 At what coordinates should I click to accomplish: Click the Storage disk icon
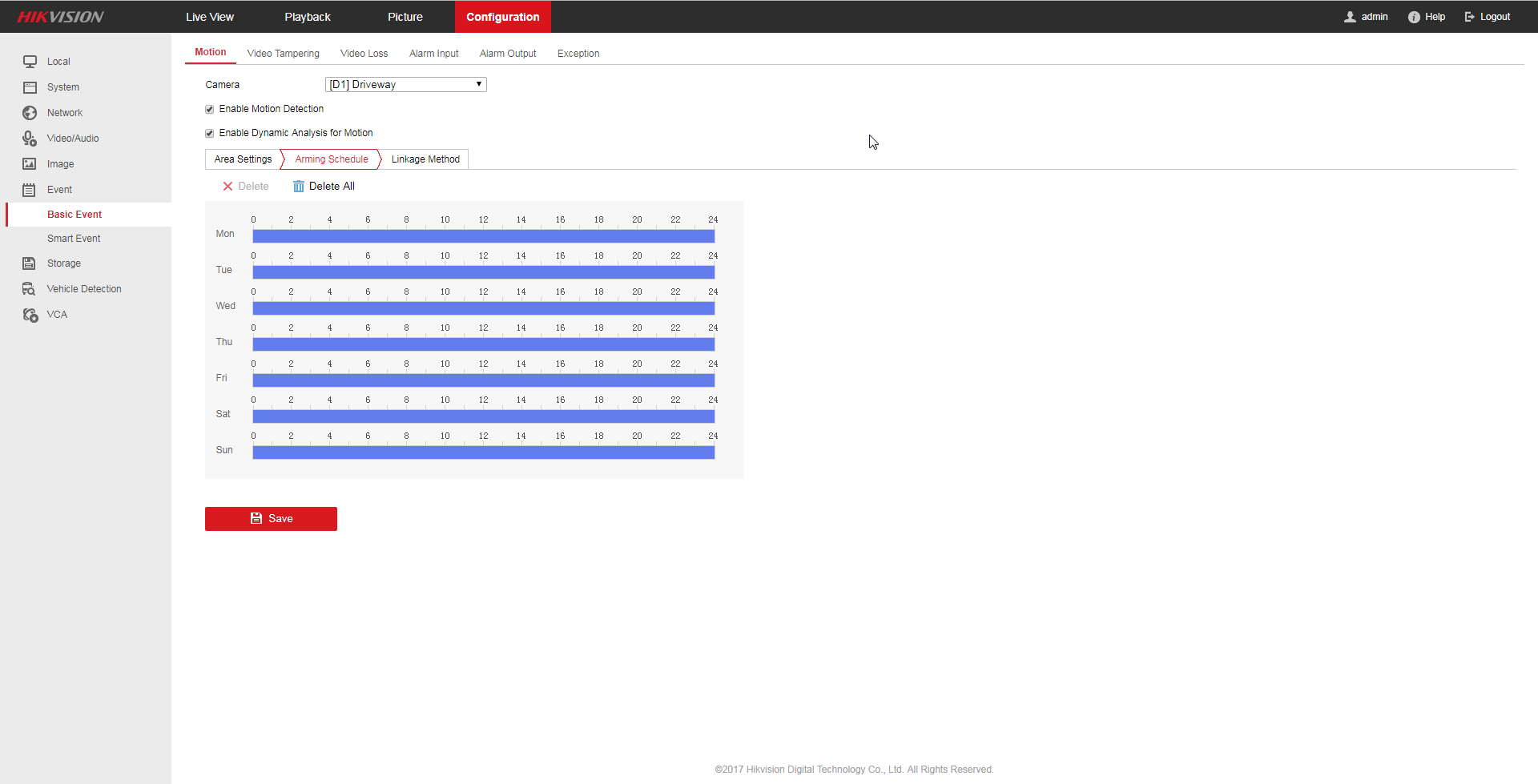point(30,263)
